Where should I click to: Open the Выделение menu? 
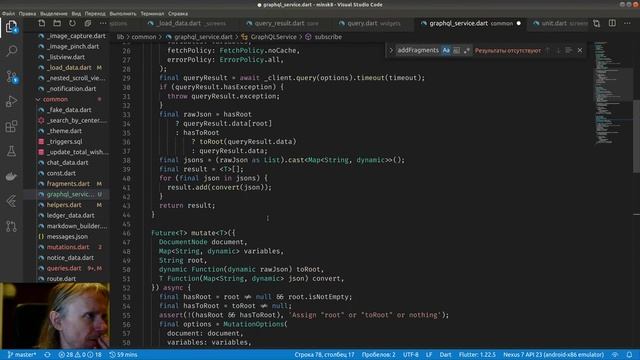pyautogui.click(x=54, y=13)
